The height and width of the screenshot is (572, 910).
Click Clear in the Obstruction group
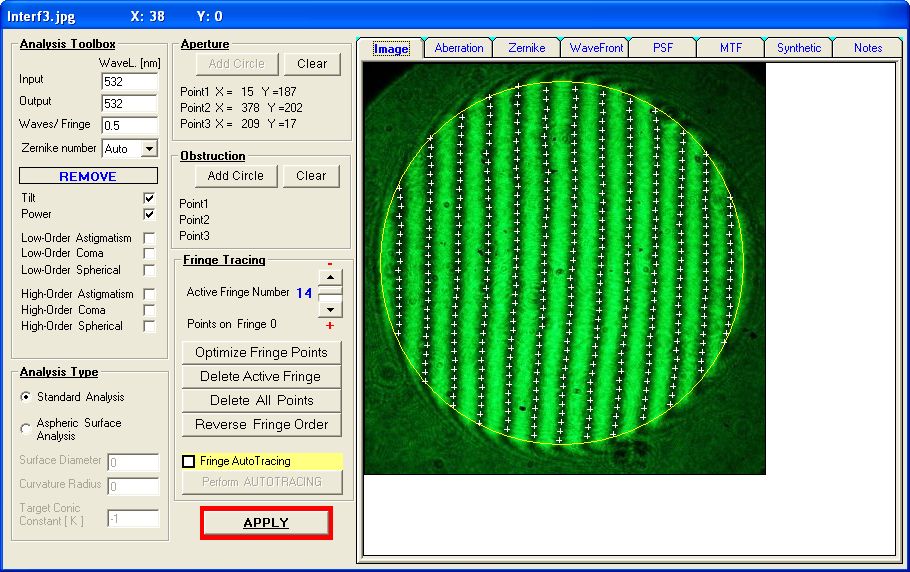[311, 176]
